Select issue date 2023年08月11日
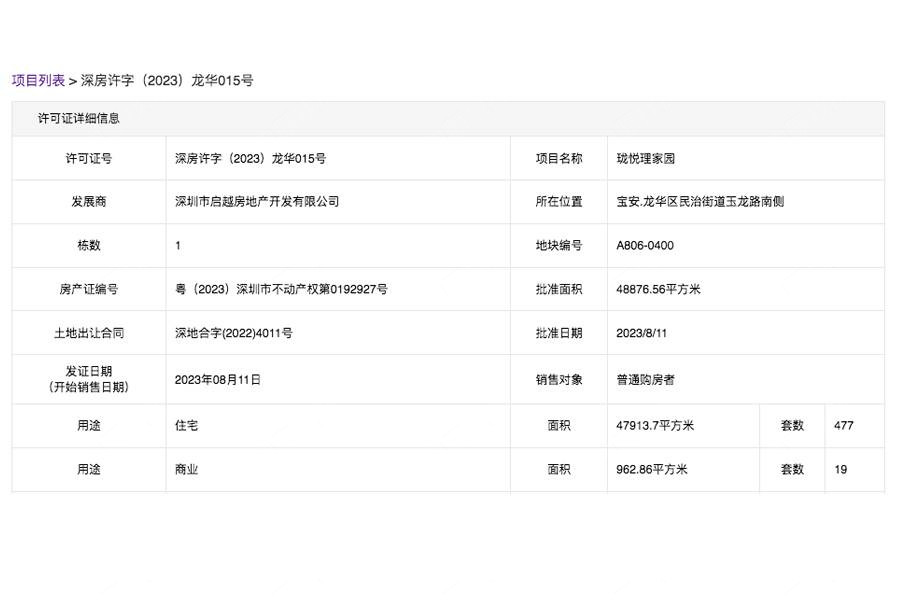The image size is (900, 600). (218, 380)
